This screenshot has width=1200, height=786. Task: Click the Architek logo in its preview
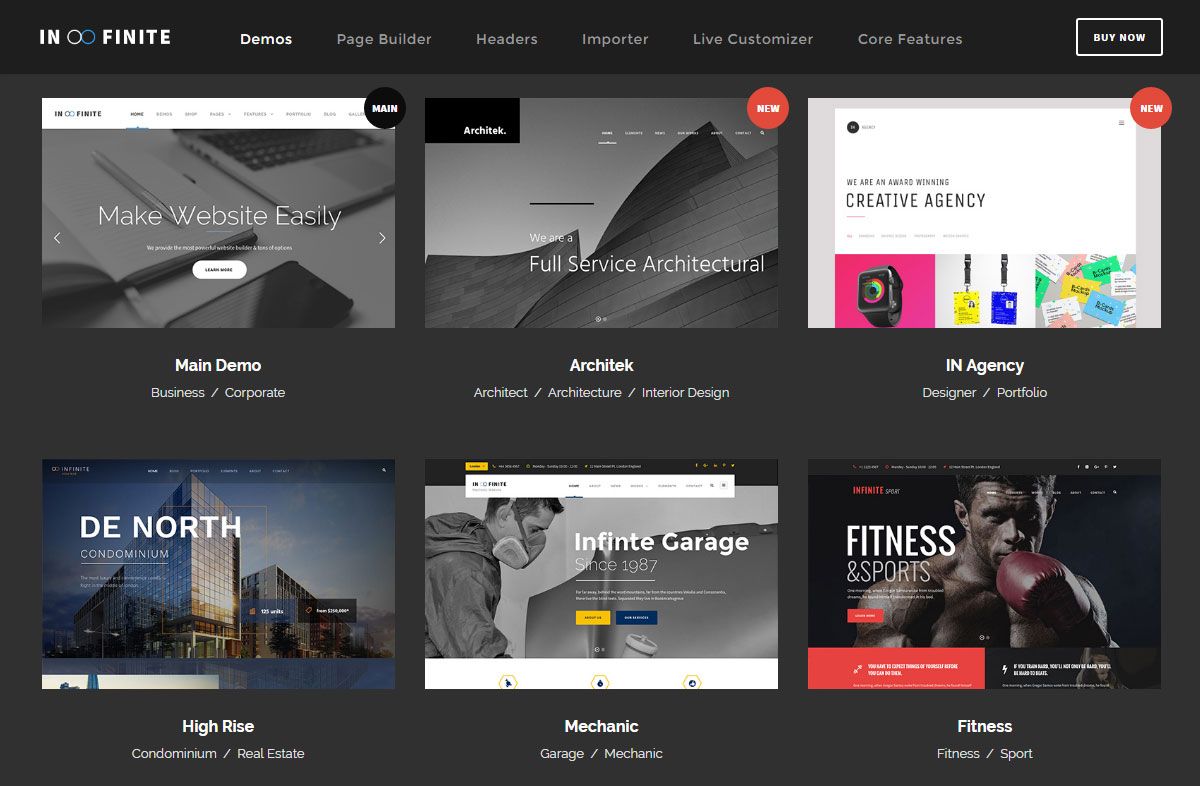click(x=473, y=121)
